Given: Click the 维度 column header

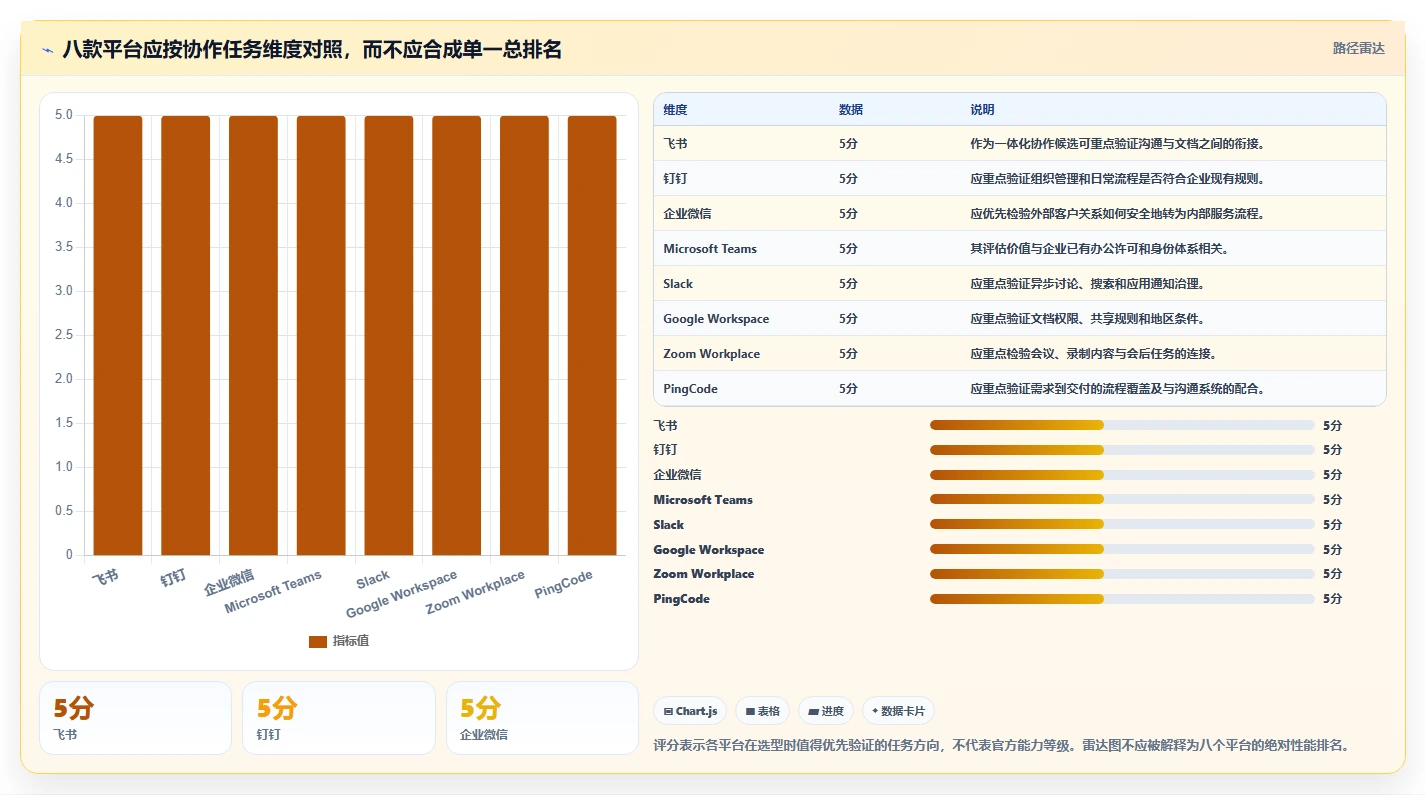Looking at the screenshot, I should tap(675, 110).
